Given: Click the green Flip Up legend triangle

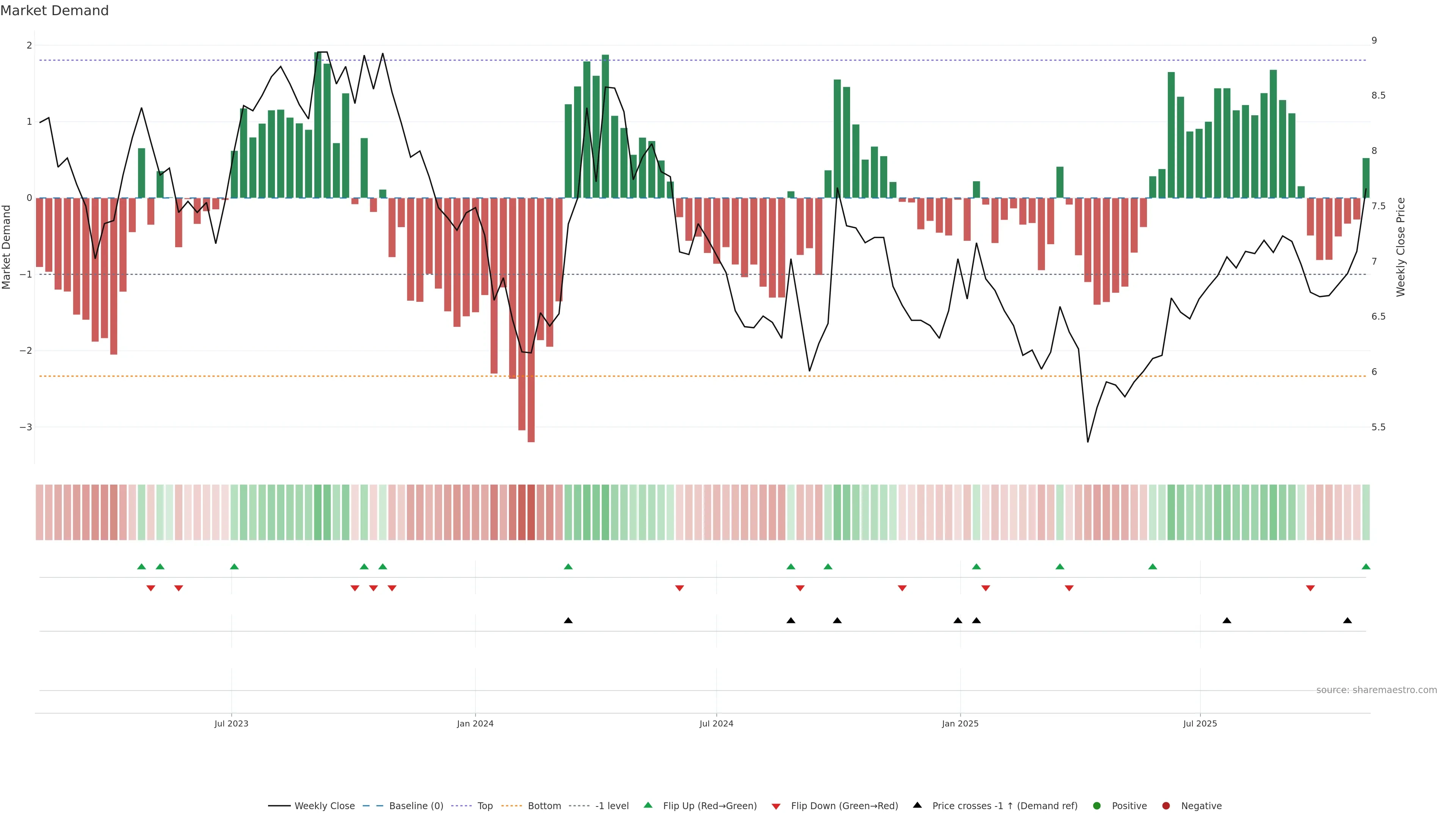Looking at the screenshot, I should 648,805.
